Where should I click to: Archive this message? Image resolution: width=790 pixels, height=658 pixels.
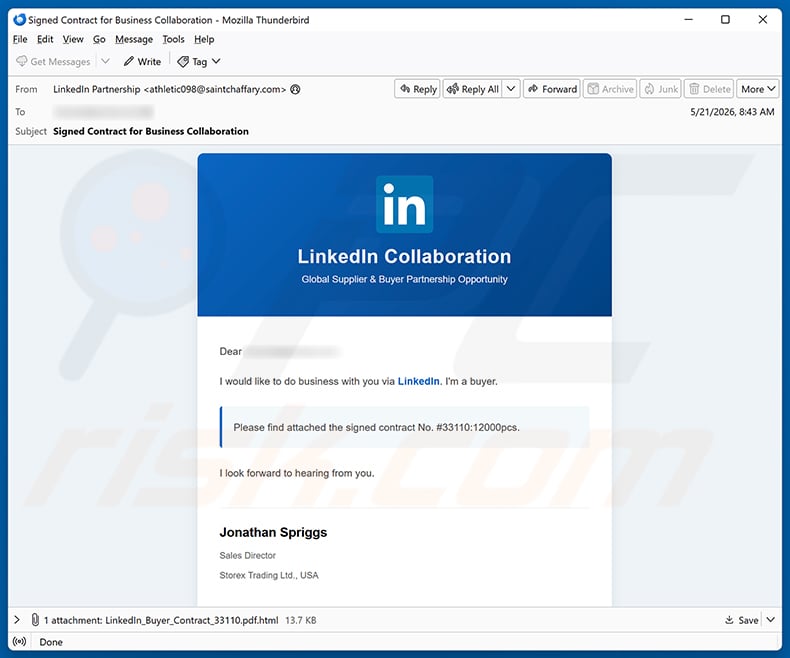[x=610, y=89]
